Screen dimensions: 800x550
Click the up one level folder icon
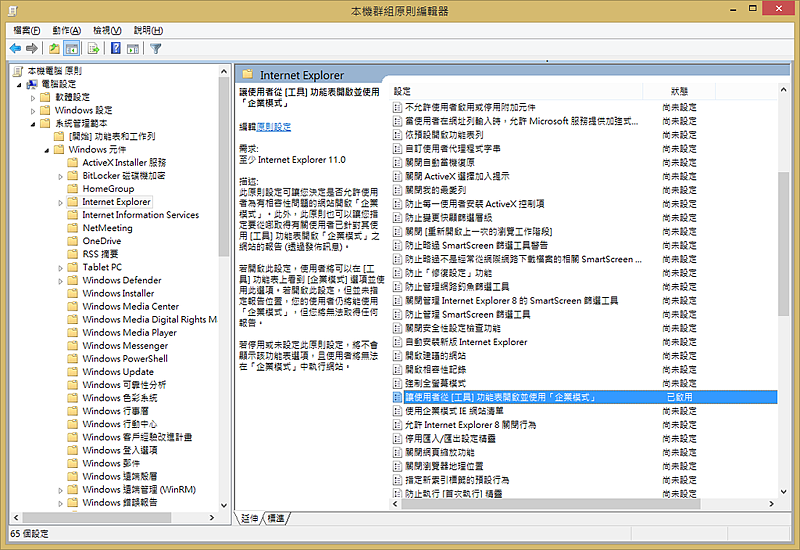point(54,48)
